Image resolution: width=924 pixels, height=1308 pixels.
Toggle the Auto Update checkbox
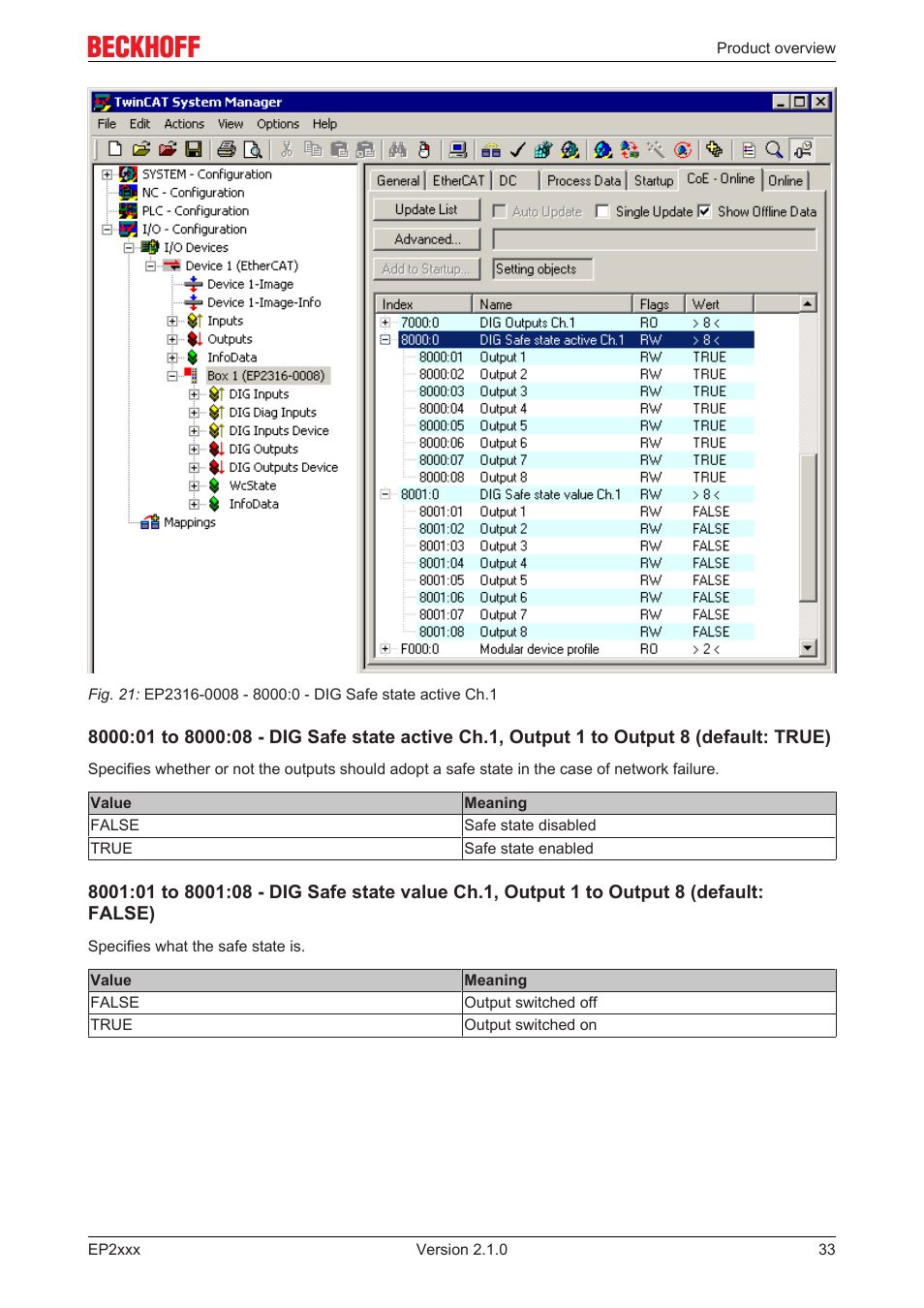(x=500, y=211)
